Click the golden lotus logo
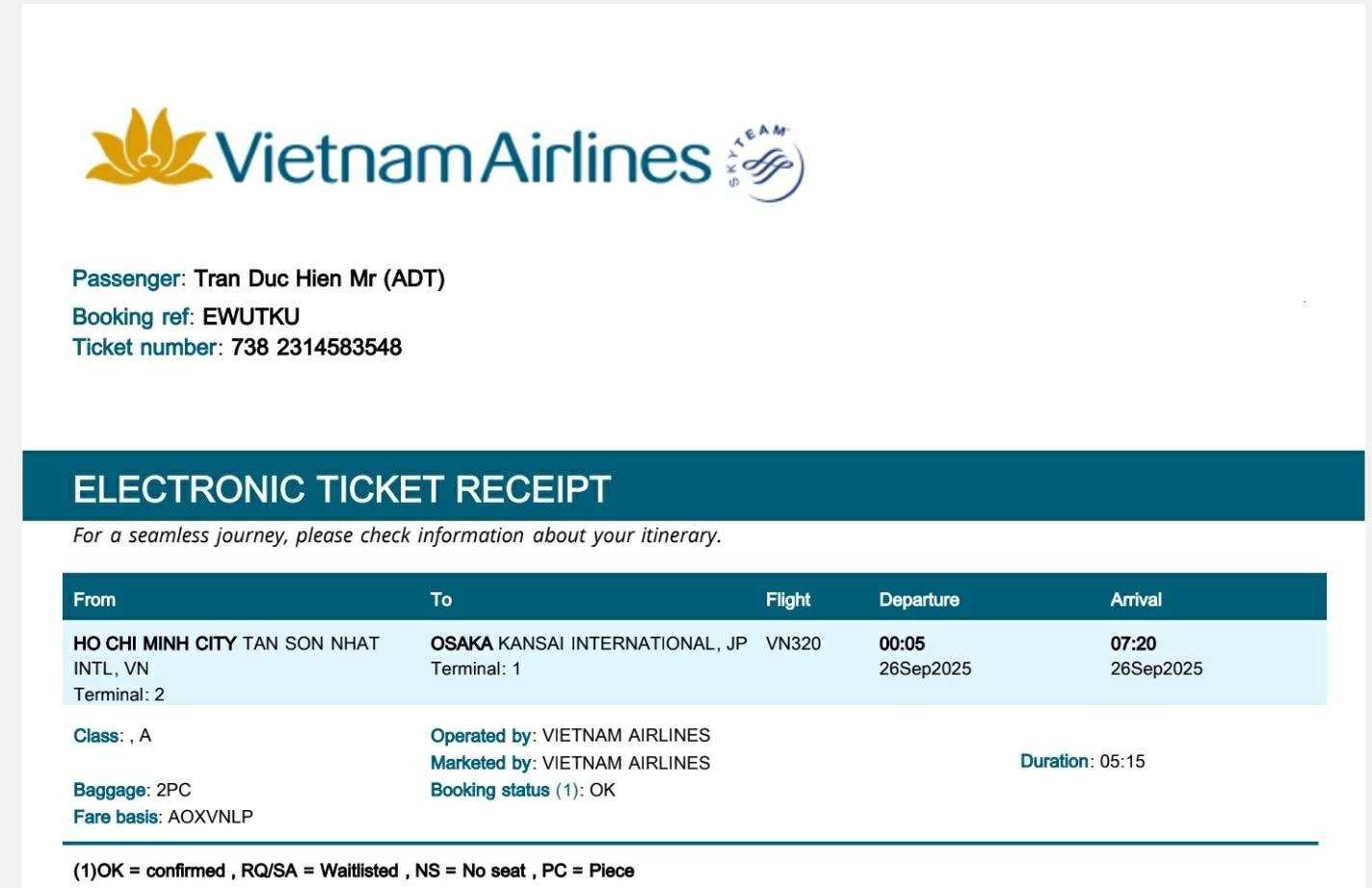The height and width of the screenshot is (888, 1372). pyautogui.click(x=147, y=145)
